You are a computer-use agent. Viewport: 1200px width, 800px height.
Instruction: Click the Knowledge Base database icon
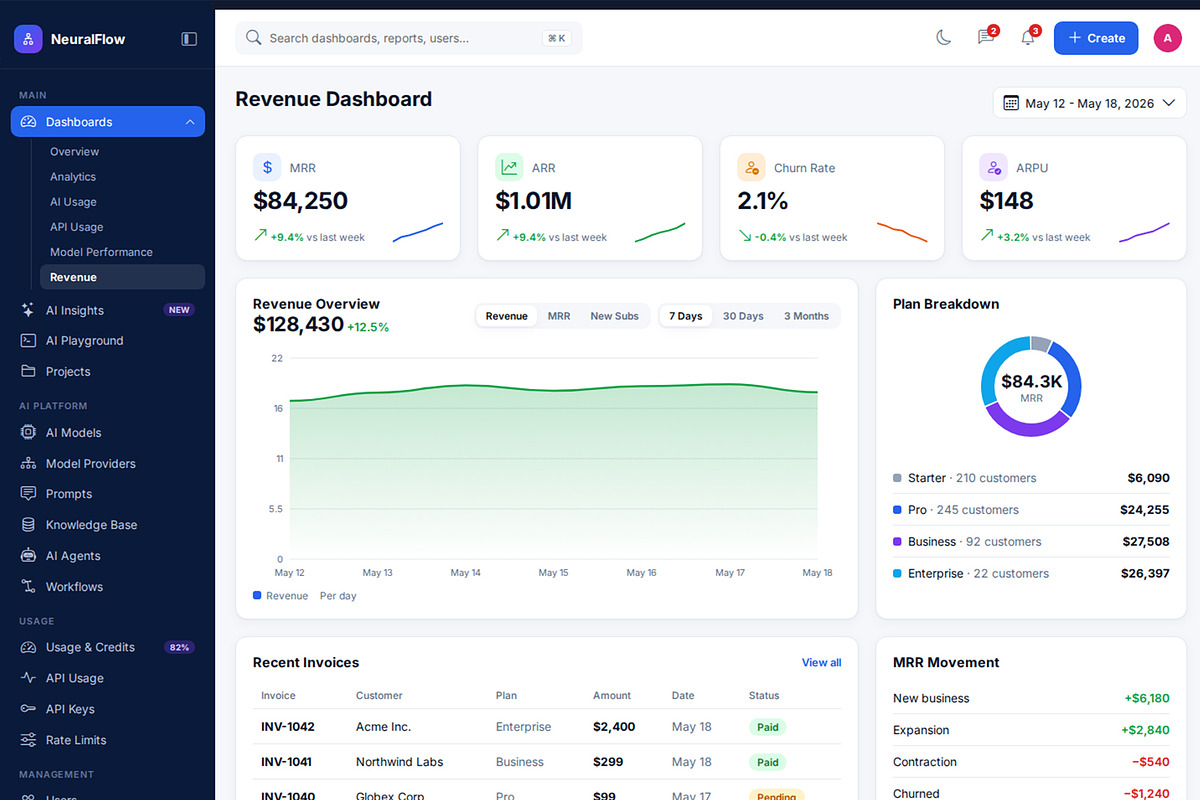[x=28, y=525]
